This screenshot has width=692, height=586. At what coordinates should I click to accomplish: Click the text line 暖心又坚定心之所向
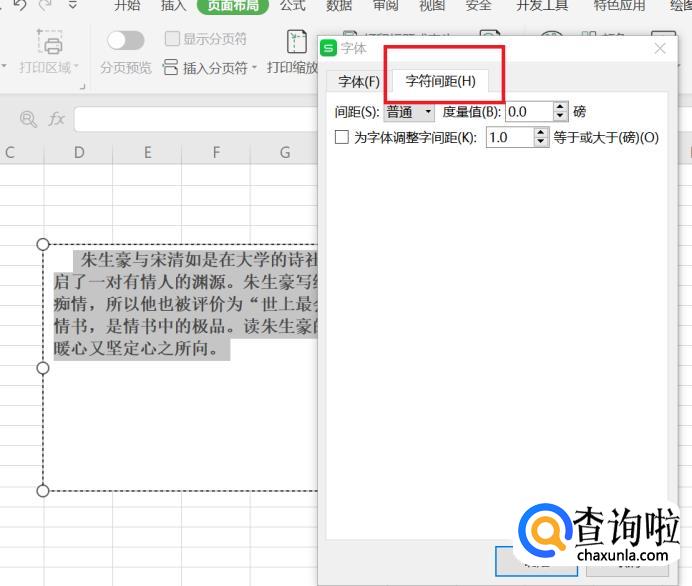pos(137,348)
